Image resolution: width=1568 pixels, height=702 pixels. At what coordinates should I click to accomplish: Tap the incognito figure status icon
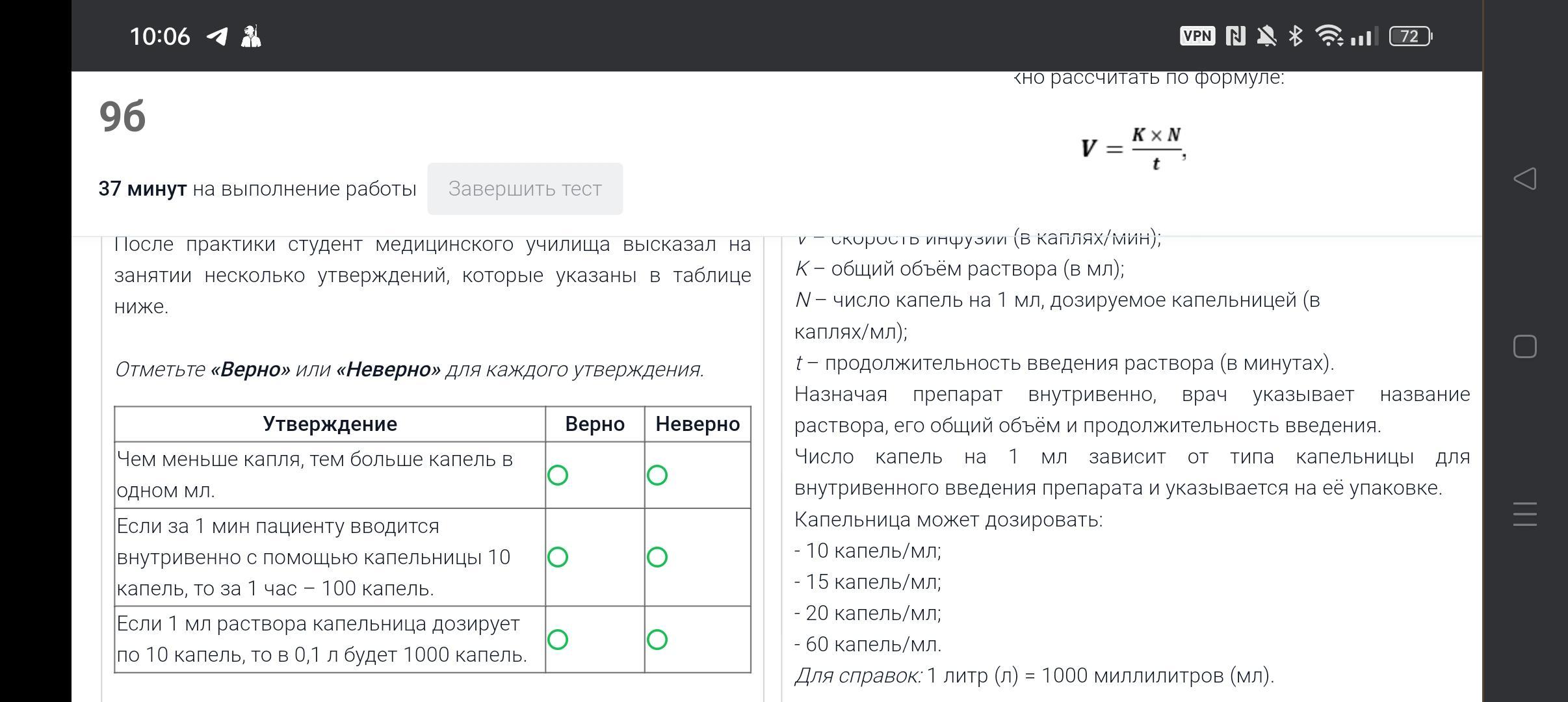point(251,36)
